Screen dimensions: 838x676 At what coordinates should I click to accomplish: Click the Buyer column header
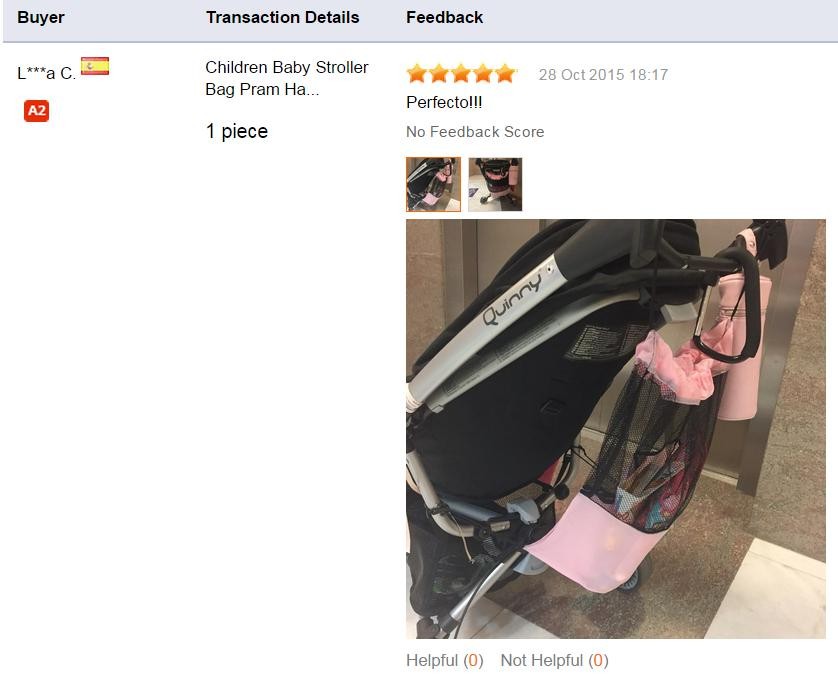41,17
